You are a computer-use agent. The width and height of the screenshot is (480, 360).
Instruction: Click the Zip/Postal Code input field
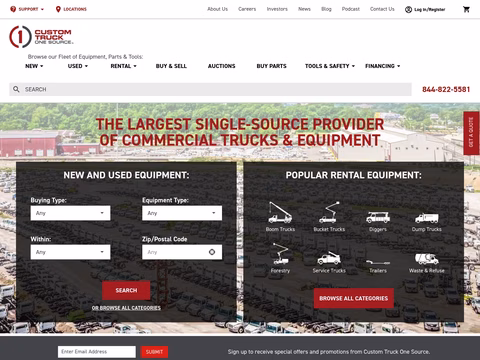[x=182, y=252]
